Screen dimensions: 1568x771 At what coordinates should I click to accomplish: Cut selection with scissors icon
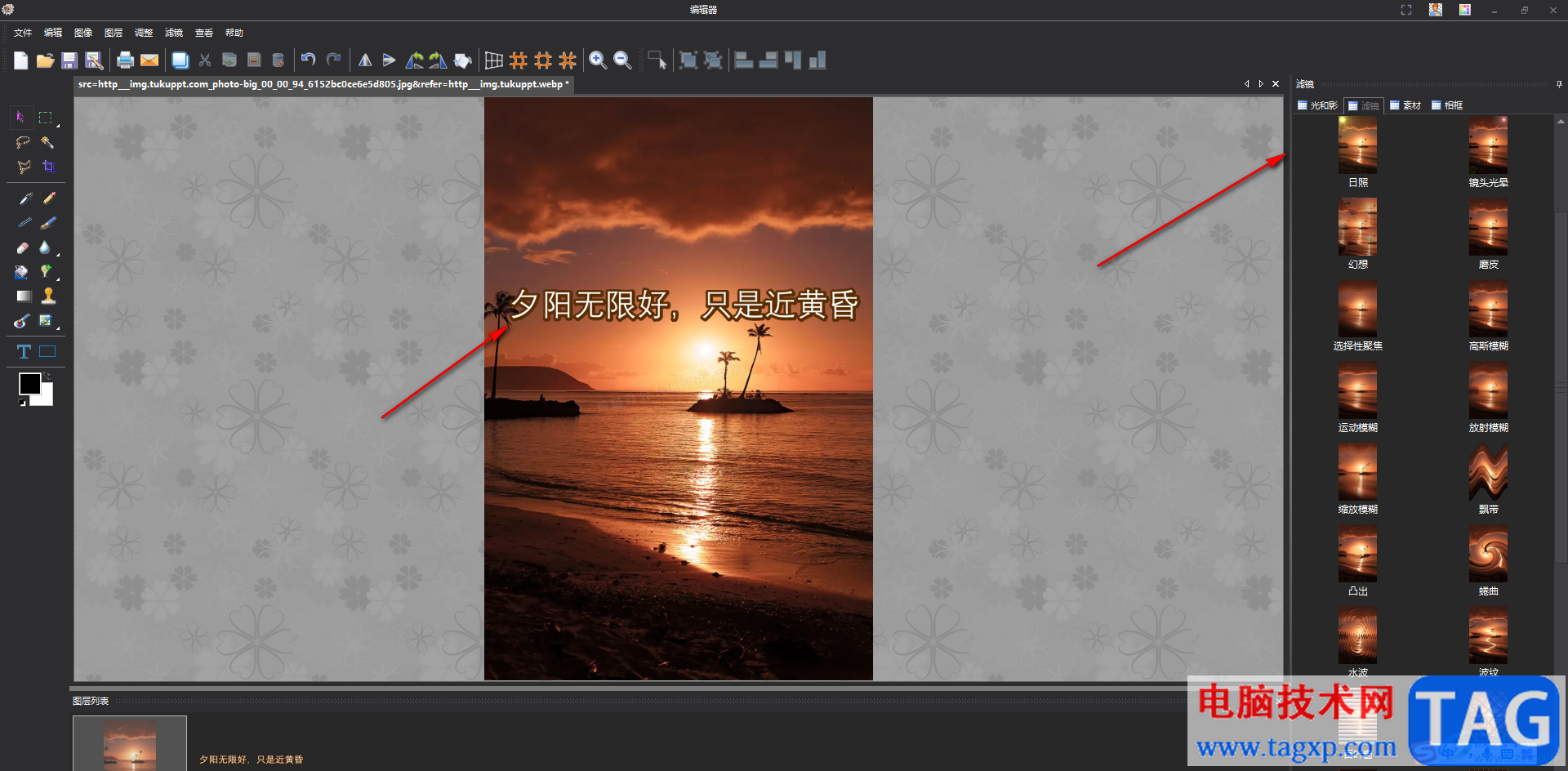tap(205, 60)
